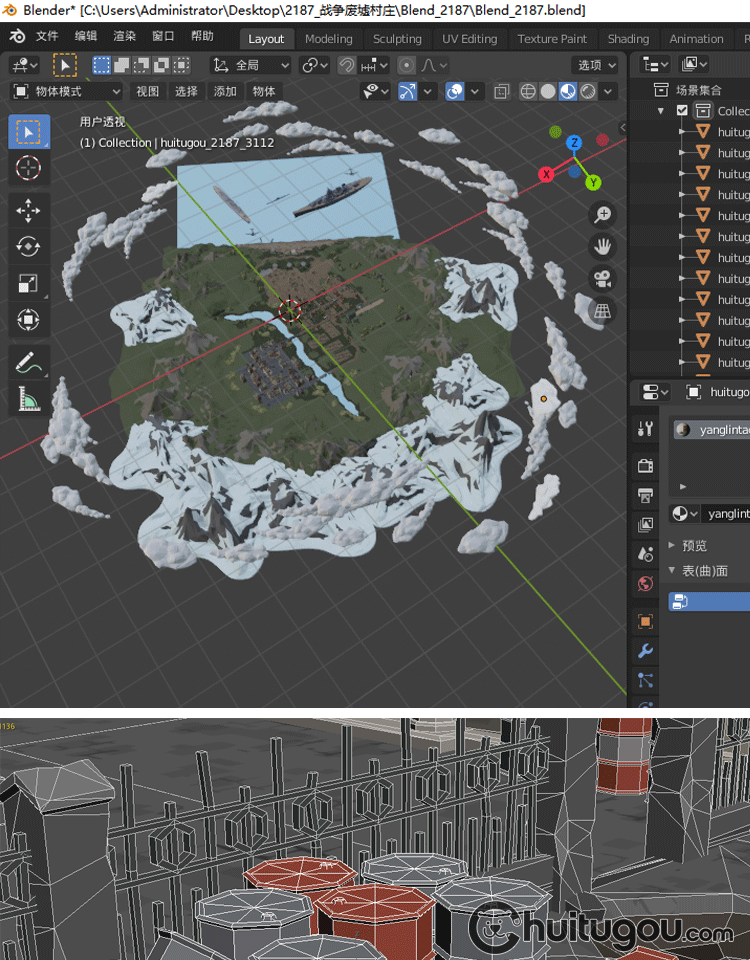Image resolution: width=750 pixels, height=960 pixels.
Task: Uncheck the Collection visibility checkbox
Action: [682, 111]
